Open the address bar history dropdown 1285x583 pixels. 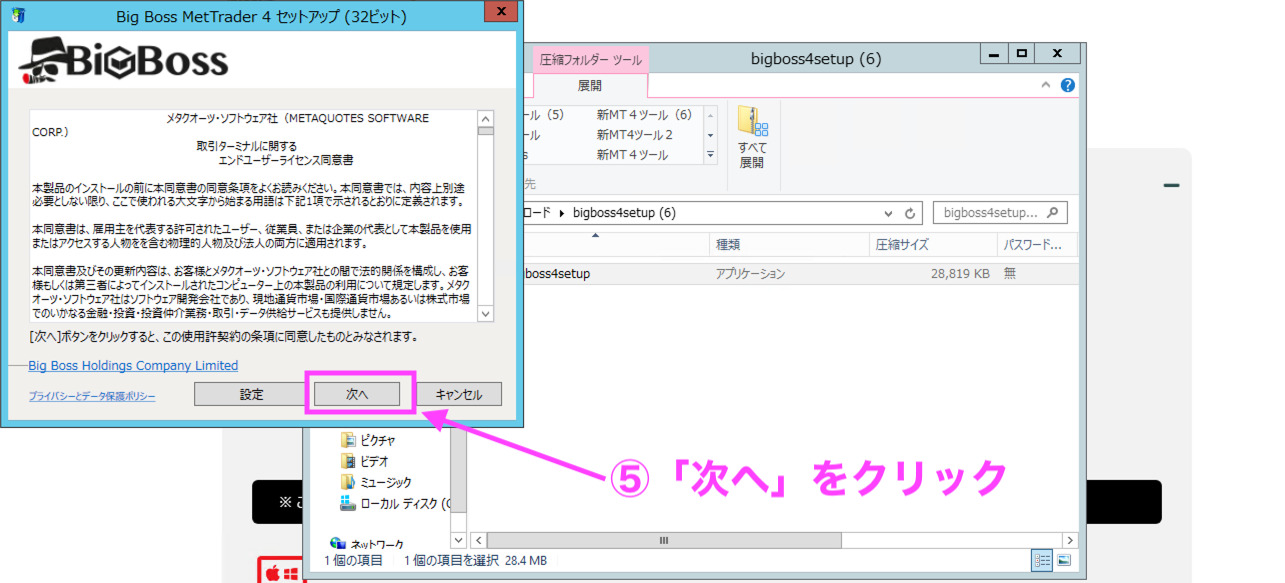(888, 213)
